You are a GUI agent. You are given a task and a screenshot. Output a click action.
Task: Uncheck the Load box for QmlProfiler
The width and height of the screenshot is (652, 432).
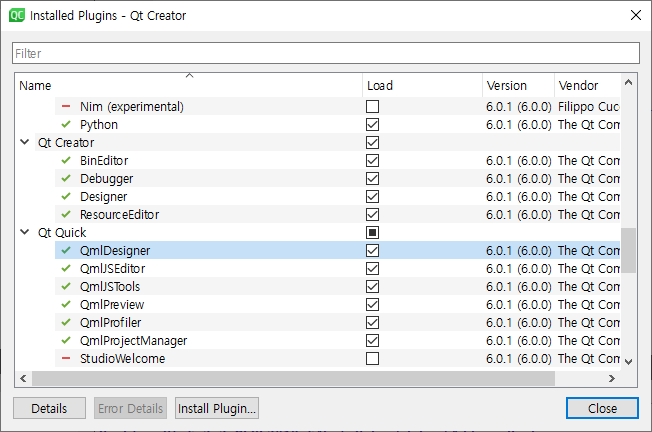(x=373, y=322)
